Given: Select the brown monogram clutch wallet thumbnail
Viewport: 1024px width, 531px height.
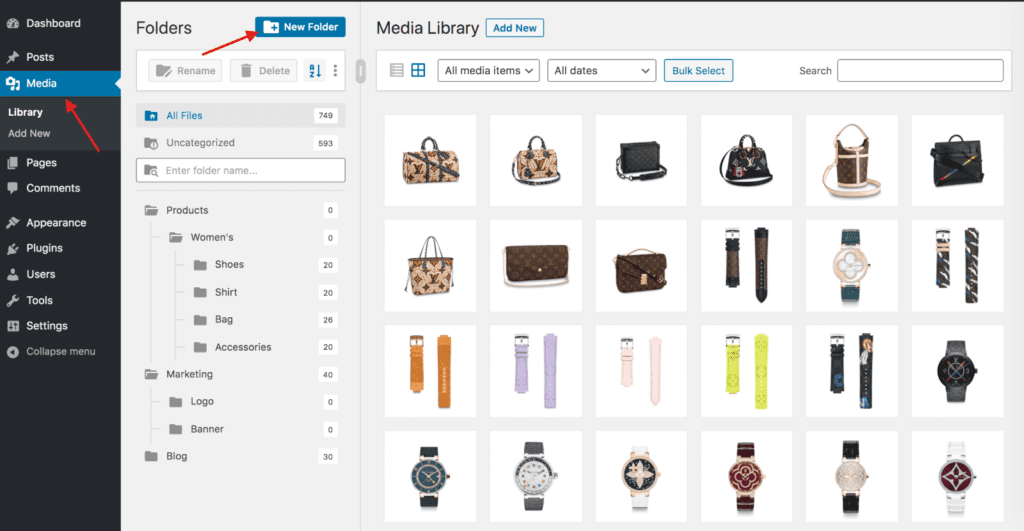Looking at the screenshot, I should (x=536, y=266).
